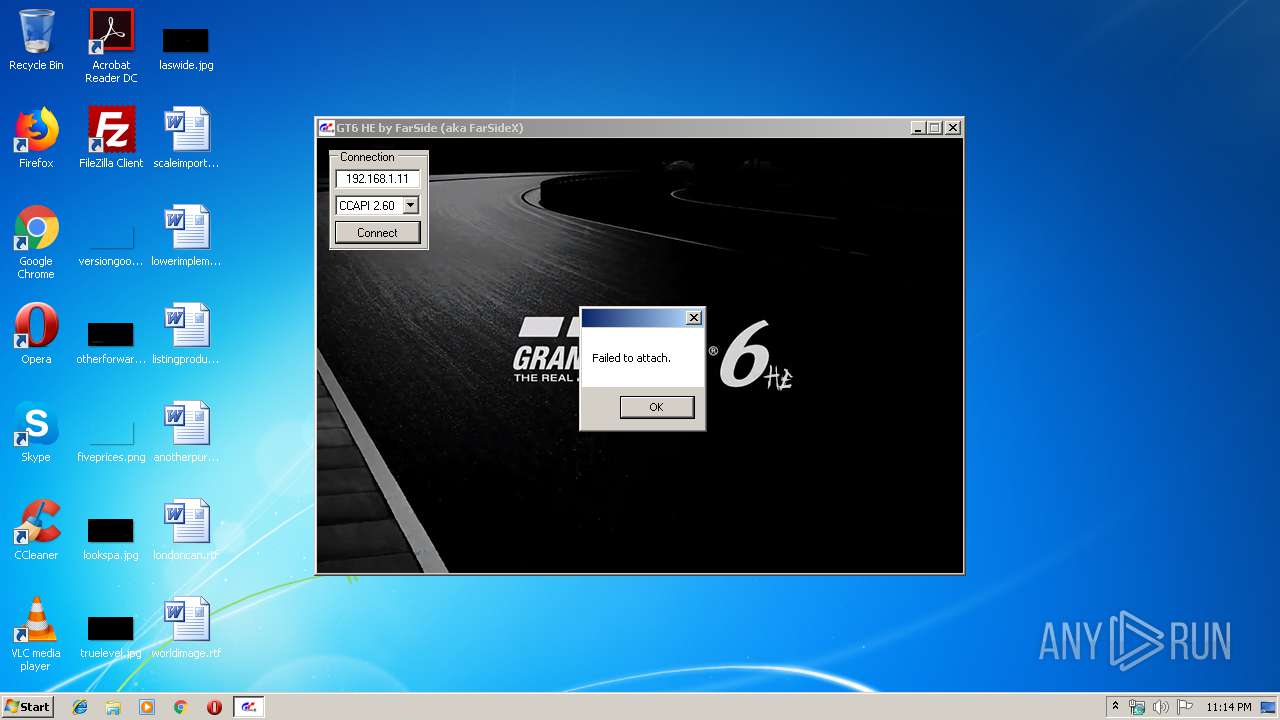Click the clock showing 11:14 PM
This screenshot has height=720, width=1280.
[1228, 707]
